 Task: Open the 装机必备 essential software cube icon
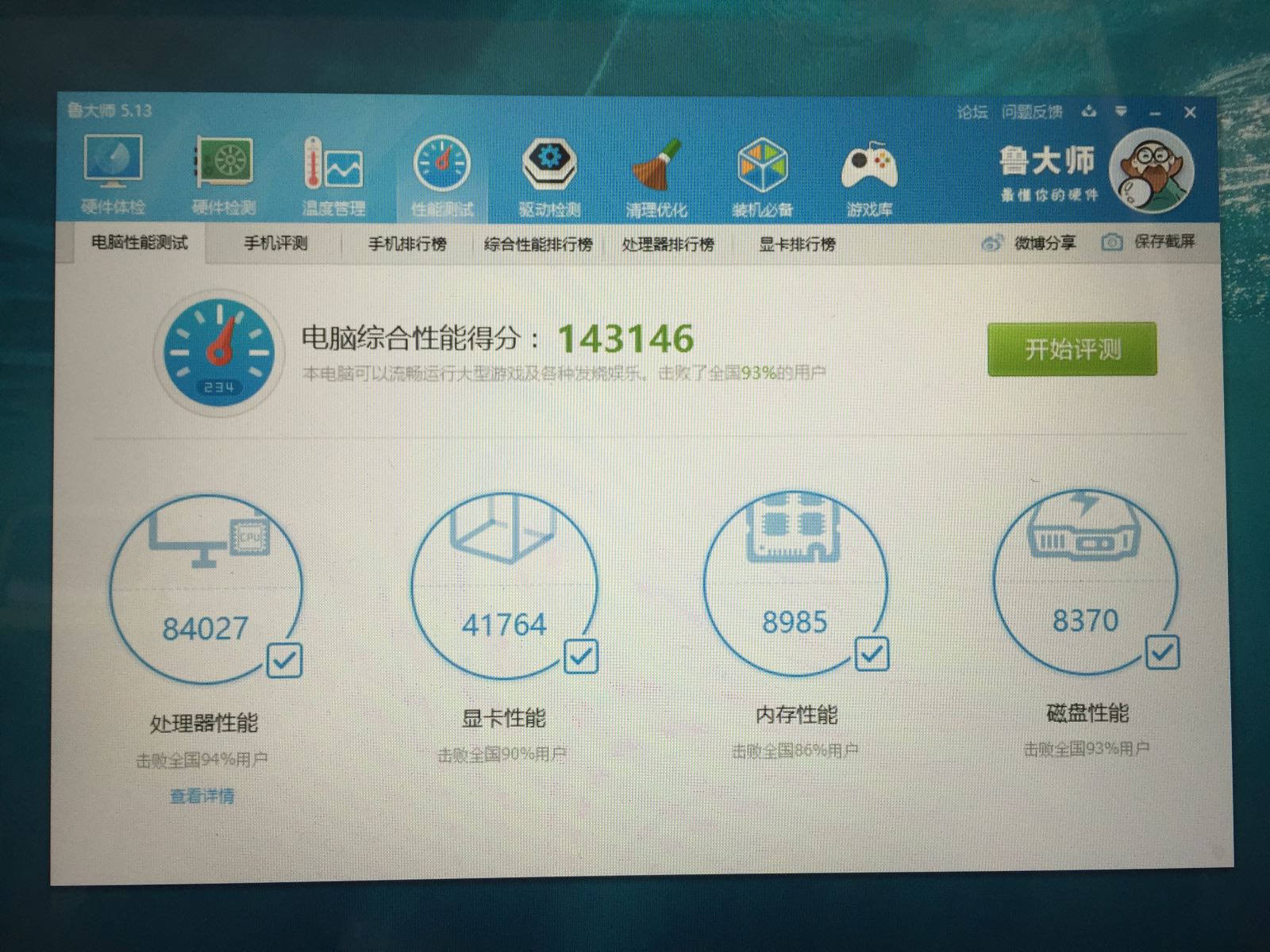pyautogui.click(x=762, y=178)
